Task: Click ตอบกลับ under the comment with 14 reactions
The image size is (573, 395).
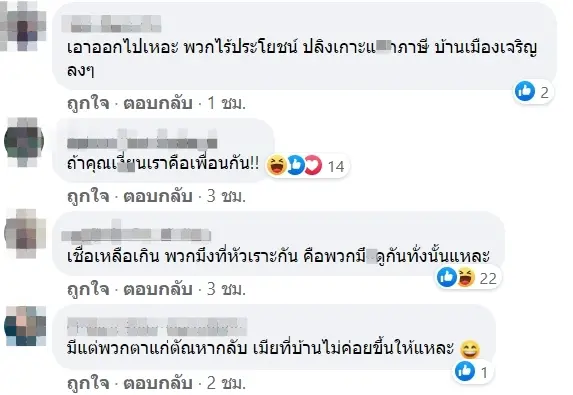Action: tap(158, 197)
